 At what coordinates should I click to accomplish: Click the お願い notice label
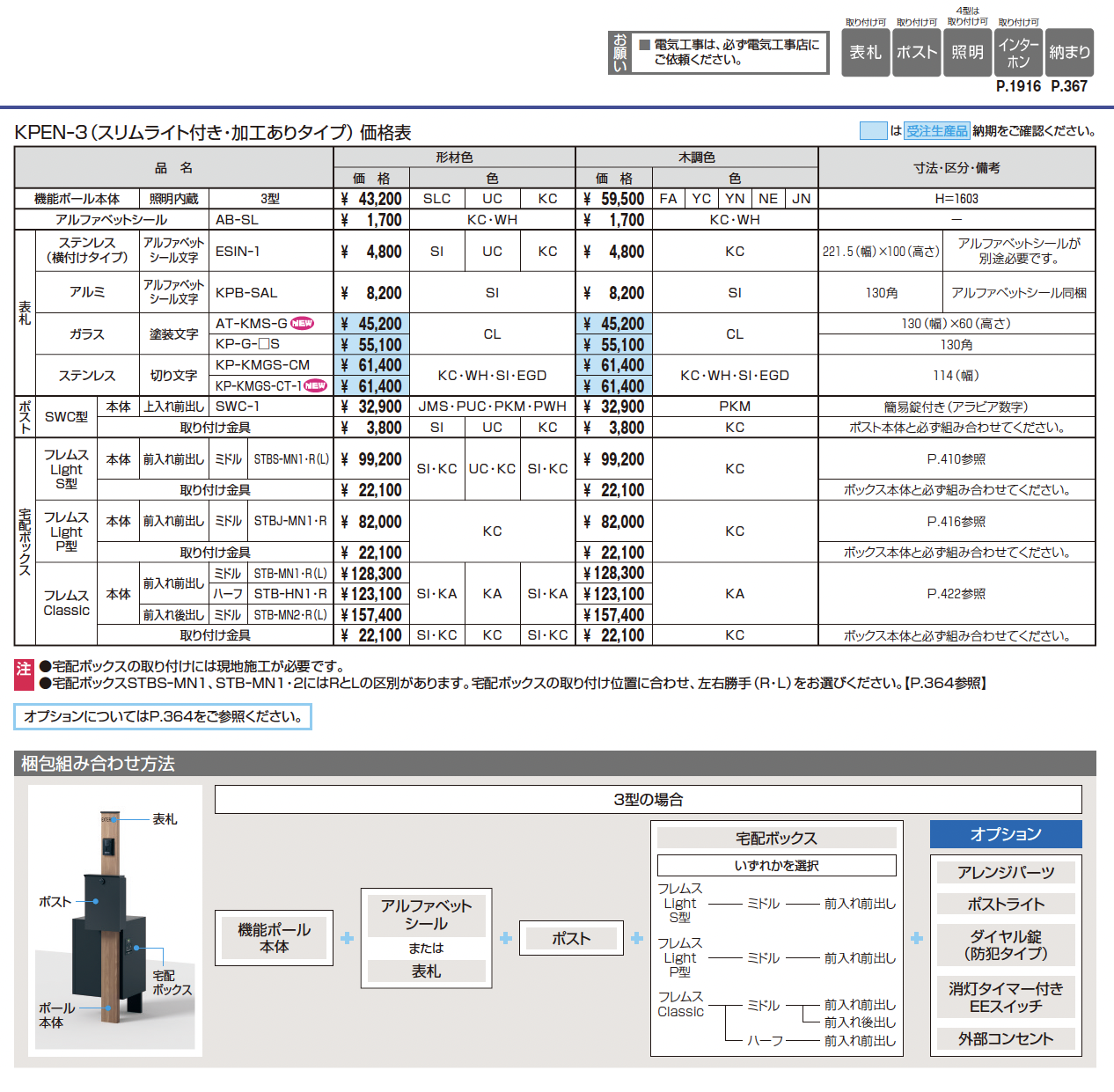620,53
